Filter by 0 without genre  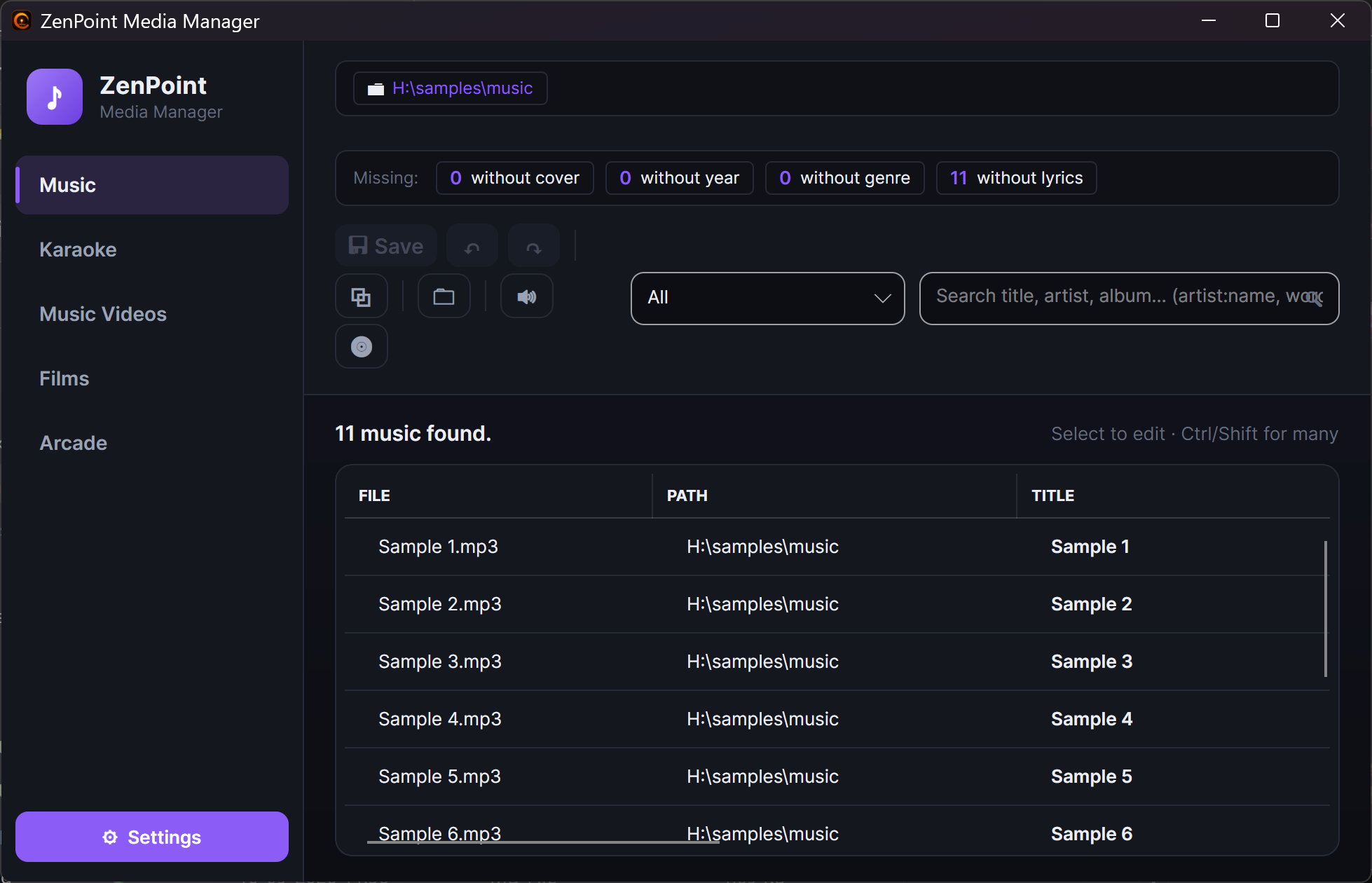point(845,178)
